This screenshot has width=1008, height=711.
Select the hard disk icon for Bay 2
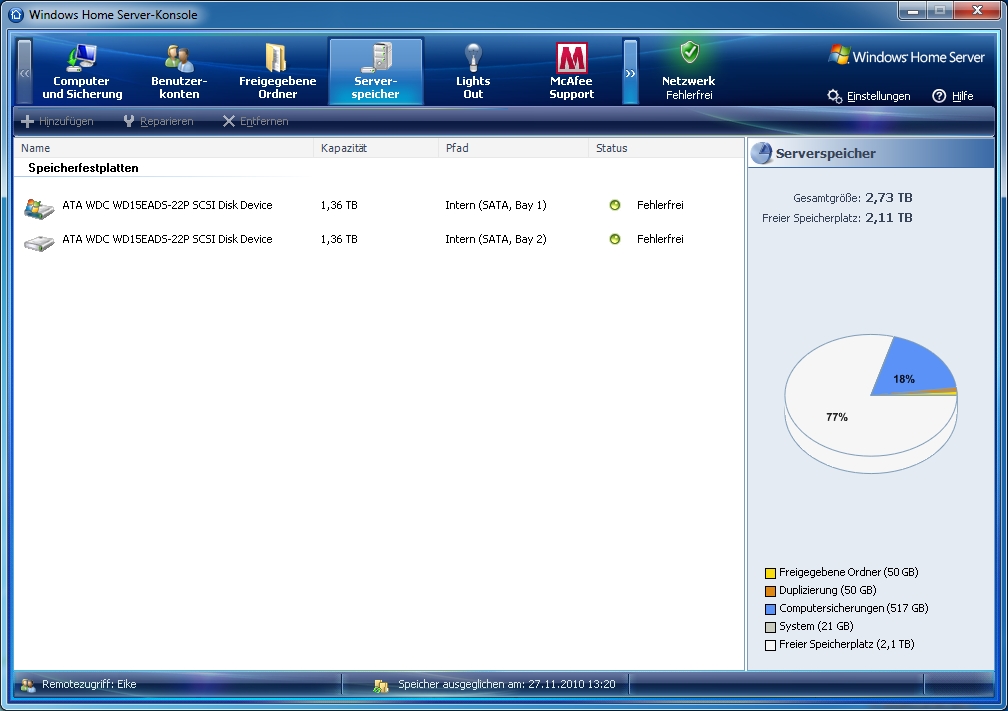pos(39,242)
